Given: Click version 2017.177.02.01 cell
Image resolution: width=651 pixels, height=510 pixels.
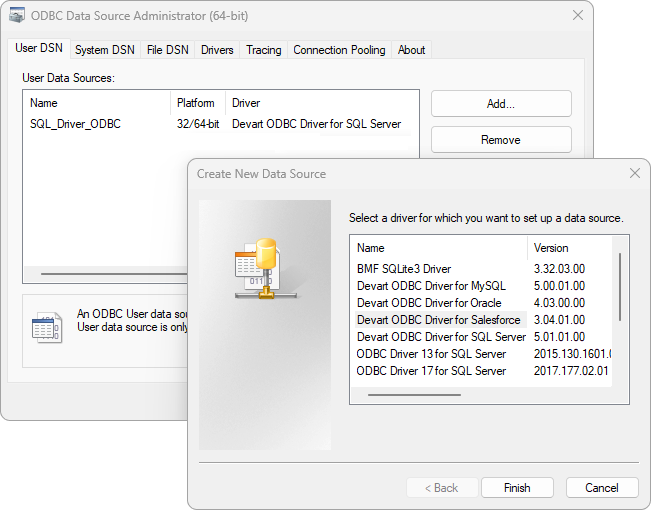Looking at the screenshot, I should [571, 371].
